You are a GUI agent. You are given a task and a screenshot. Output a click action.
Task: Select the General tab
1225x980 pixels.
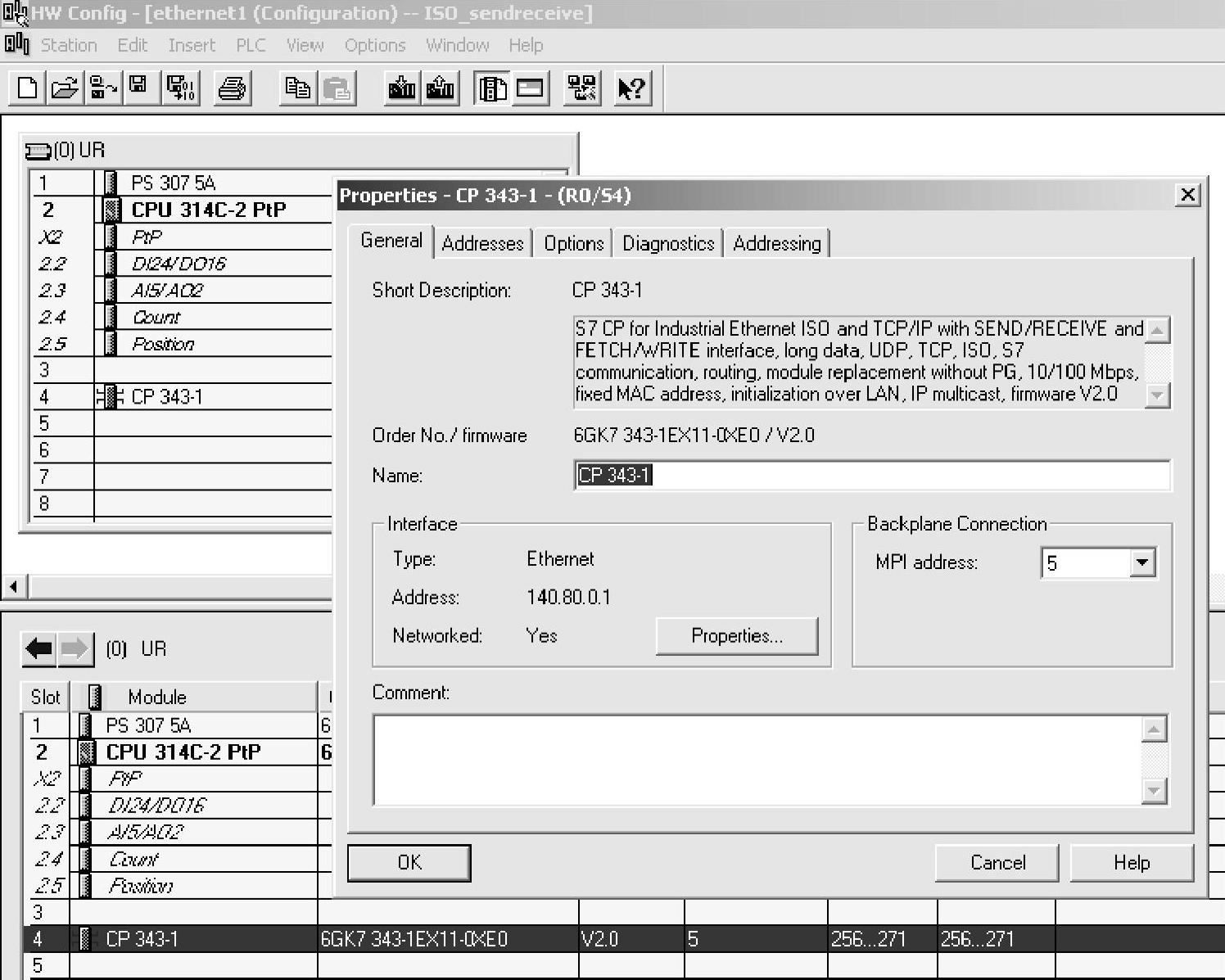(391, 241)
